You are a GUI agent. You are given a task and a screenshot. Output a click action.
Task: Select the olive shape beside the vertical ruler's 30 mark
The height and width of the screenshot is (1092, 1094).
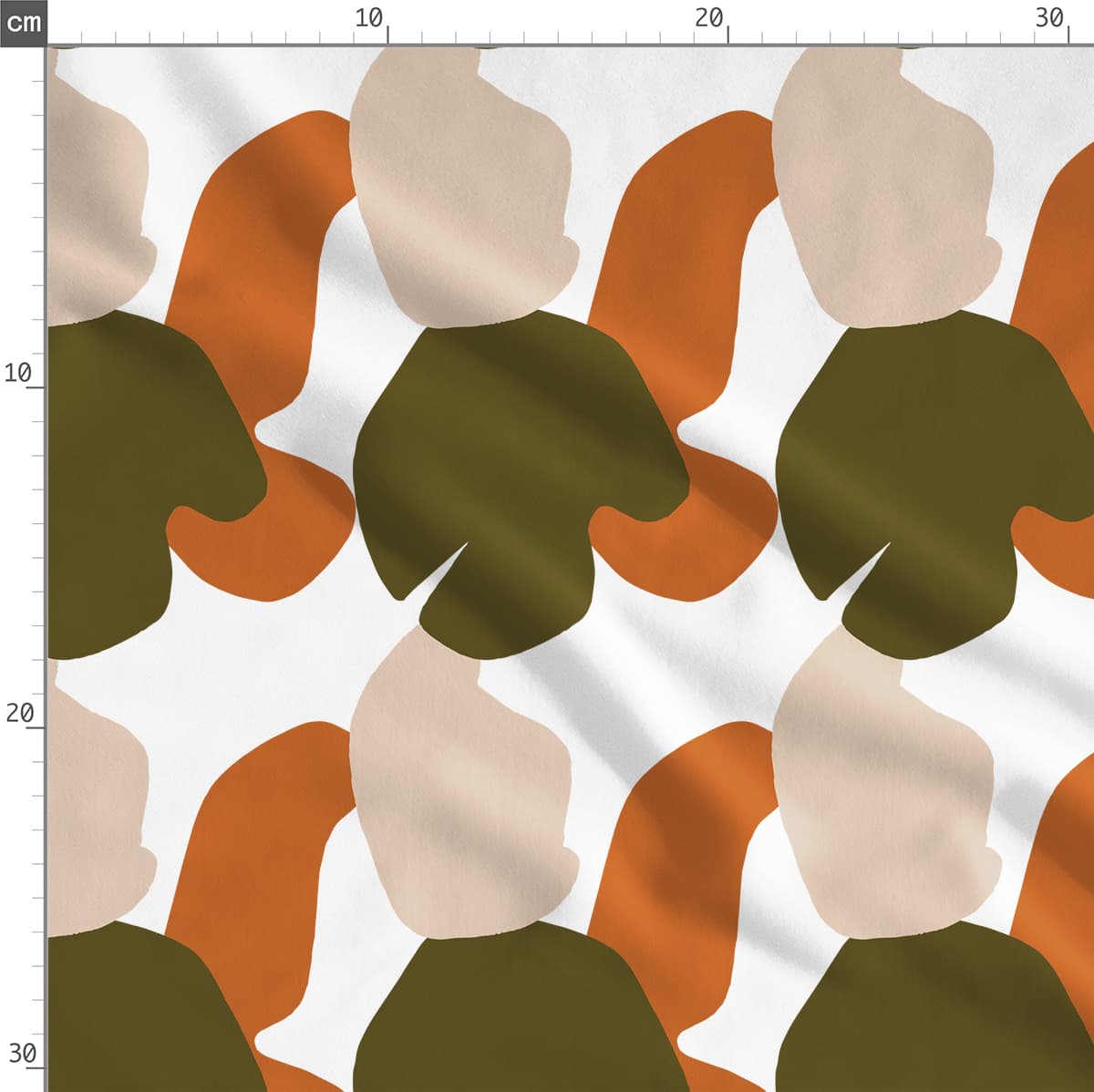coord(119,1021)
